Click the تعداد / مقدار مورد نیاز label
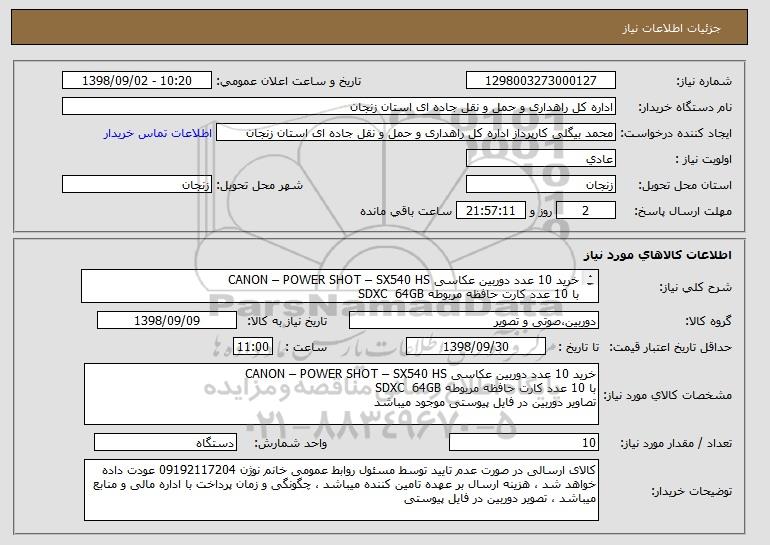The height and width of the screenshot is (545, 770). click(676, 443)
